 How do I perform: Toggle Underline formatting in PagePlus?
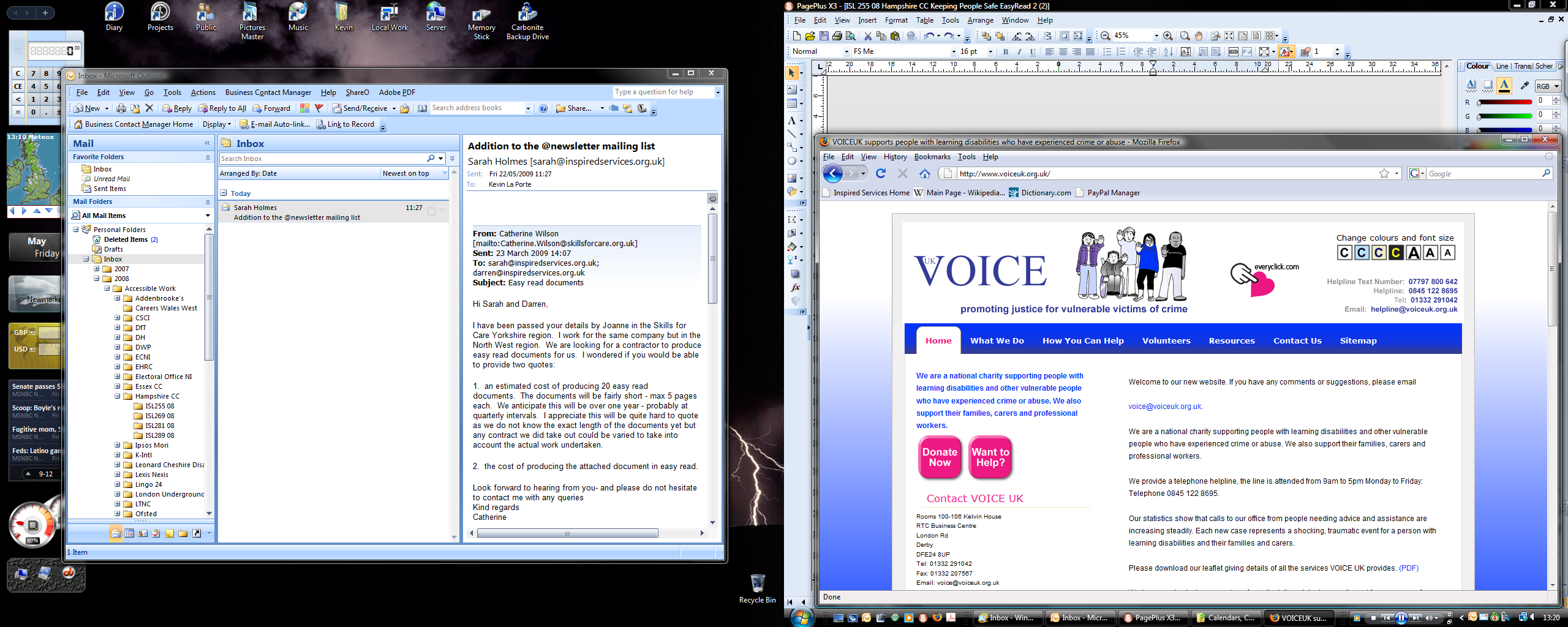pyautogui.click(x=1033, y=52)
